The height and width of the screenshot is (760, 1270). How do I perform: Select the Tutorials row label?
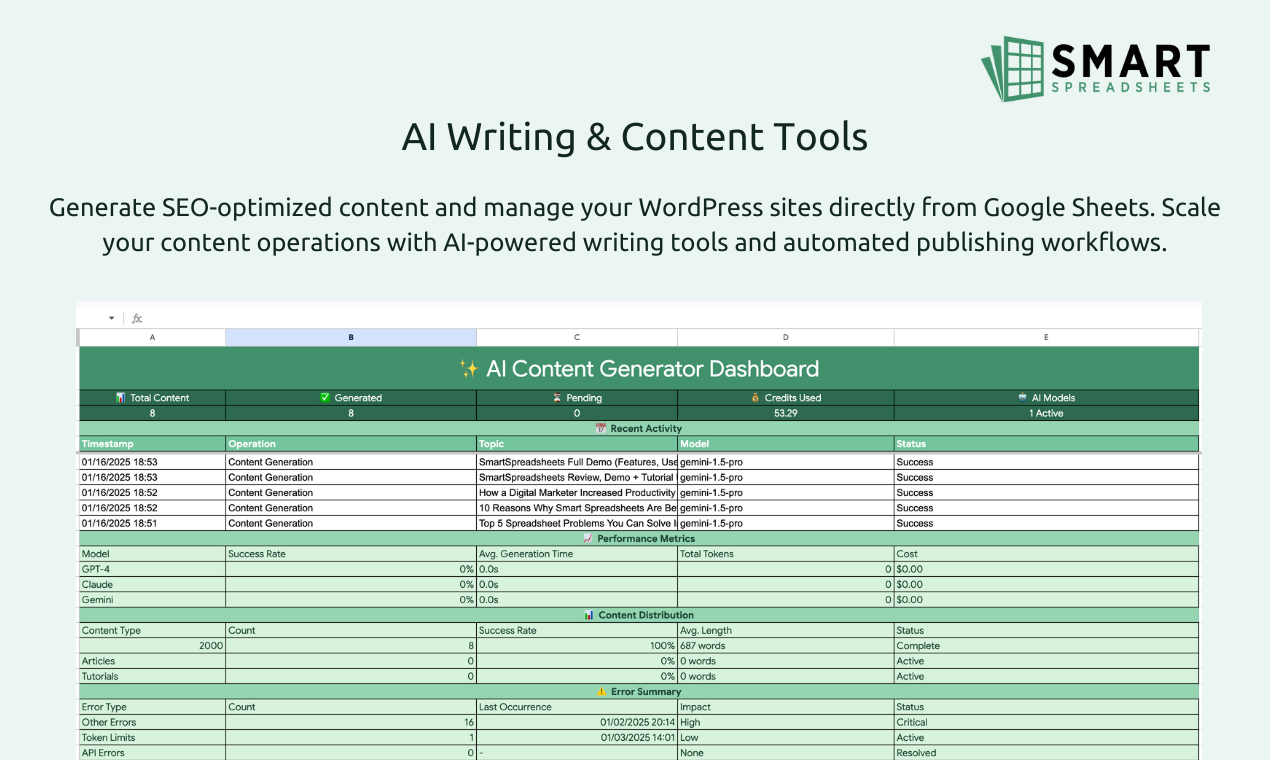[152, 676]
